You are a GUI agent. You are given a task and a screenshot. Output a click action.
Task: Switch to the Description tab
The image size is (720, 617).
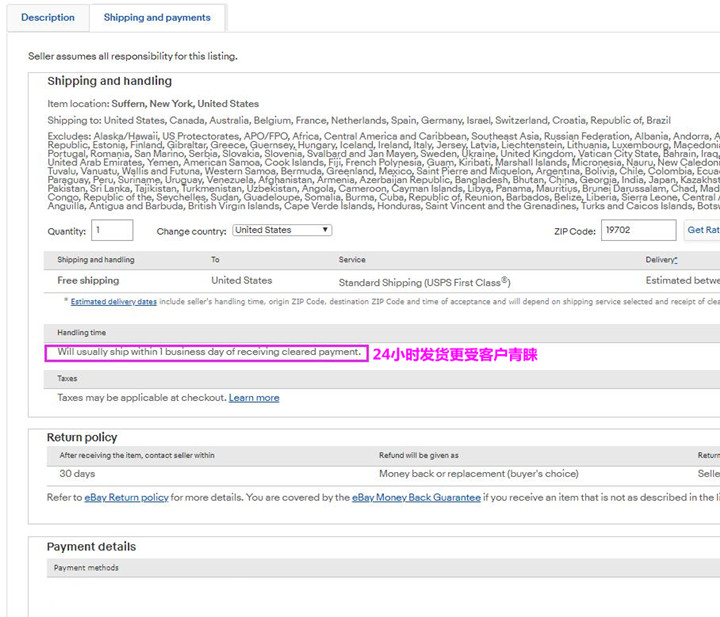point(48,18)
